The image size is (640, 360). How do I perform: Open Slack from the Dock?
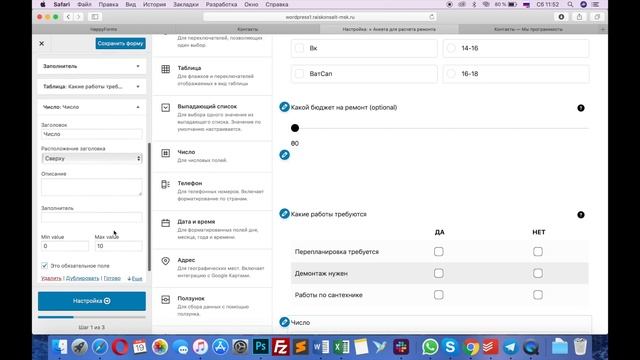pos(401,347)
